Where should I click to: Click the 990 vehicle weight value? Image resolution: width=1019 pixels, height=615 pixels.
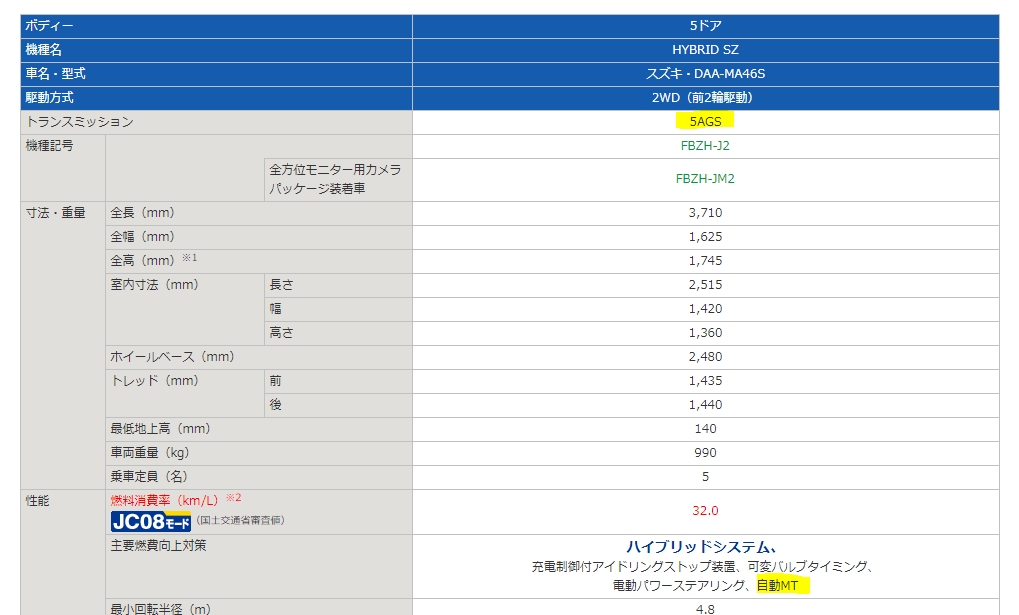tap(705, 454)
